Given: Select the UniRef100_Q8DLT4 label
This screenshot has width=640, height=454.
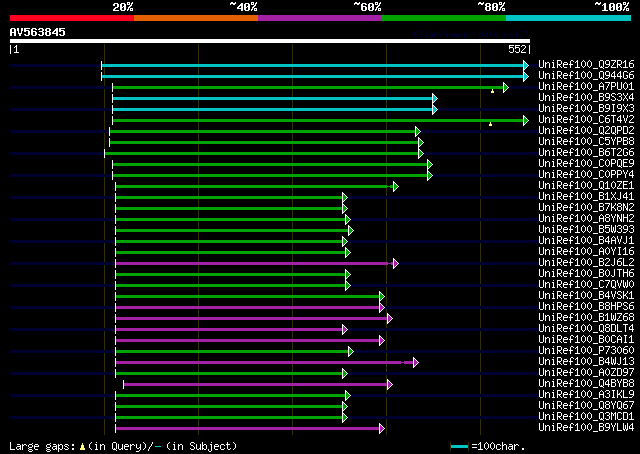Looking at the screenshot, I should coord(586,329).
